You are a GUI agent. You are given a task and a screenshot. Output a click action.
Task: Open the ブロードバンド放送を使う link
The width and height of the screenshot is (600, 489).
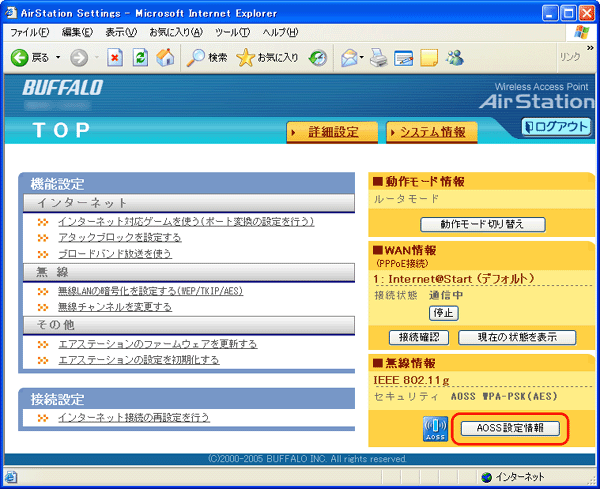click(x=115, y=254)
